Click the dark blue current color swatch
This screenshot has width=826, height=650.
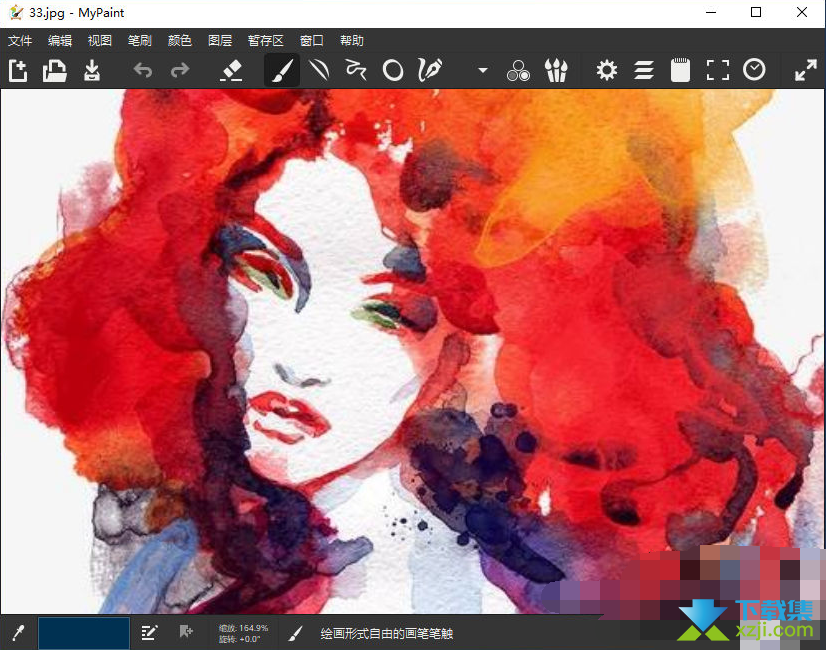(84, 633)
